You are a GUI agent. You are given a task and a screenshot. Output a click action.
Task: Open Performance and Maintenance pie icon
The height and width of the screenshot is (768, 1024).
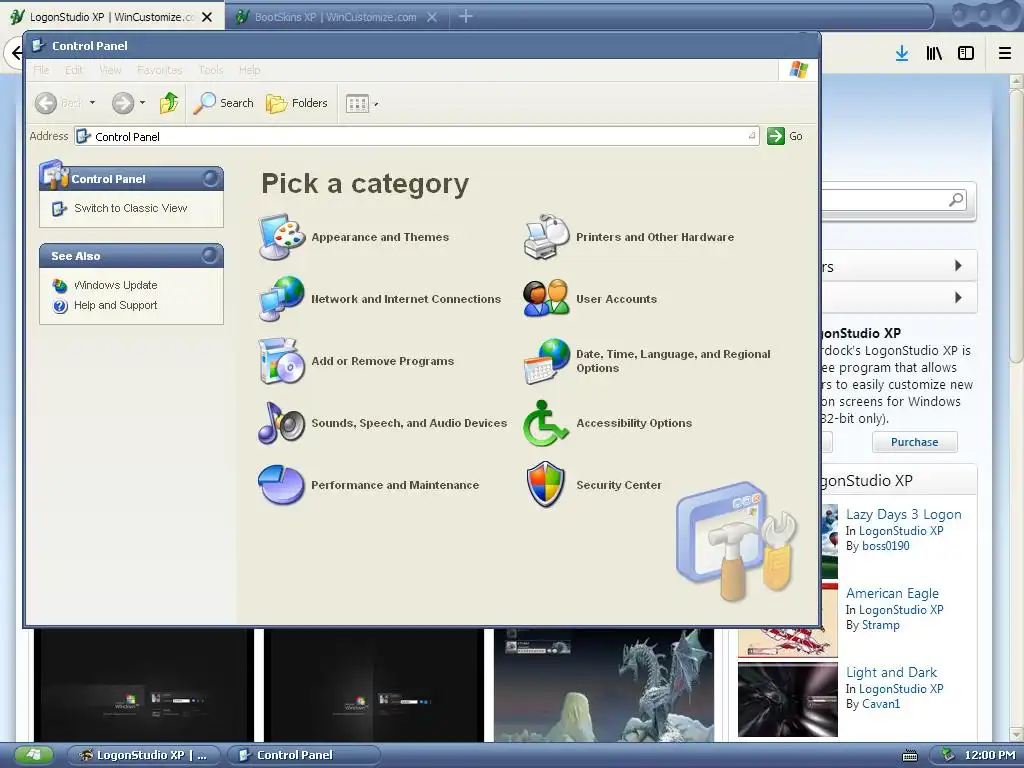tap(281, 485)
